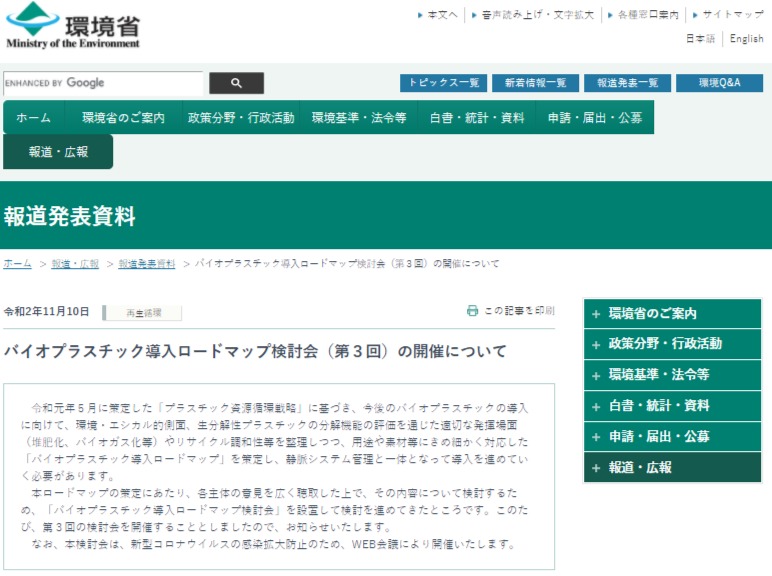Click the Ministry of the Environment logo
This screenshot has width=772, height=576.
click(x=73, y=26)
